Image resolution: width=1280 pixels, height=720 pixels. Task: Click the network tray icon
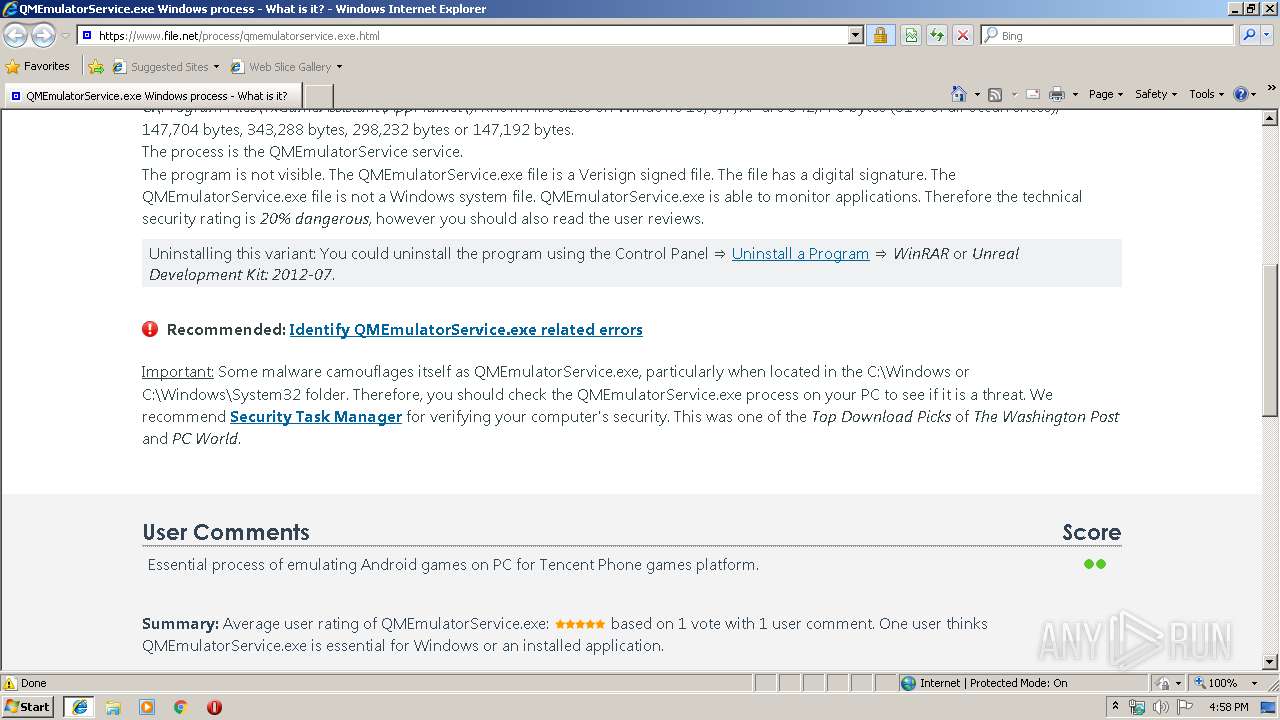click(1138, 707)
